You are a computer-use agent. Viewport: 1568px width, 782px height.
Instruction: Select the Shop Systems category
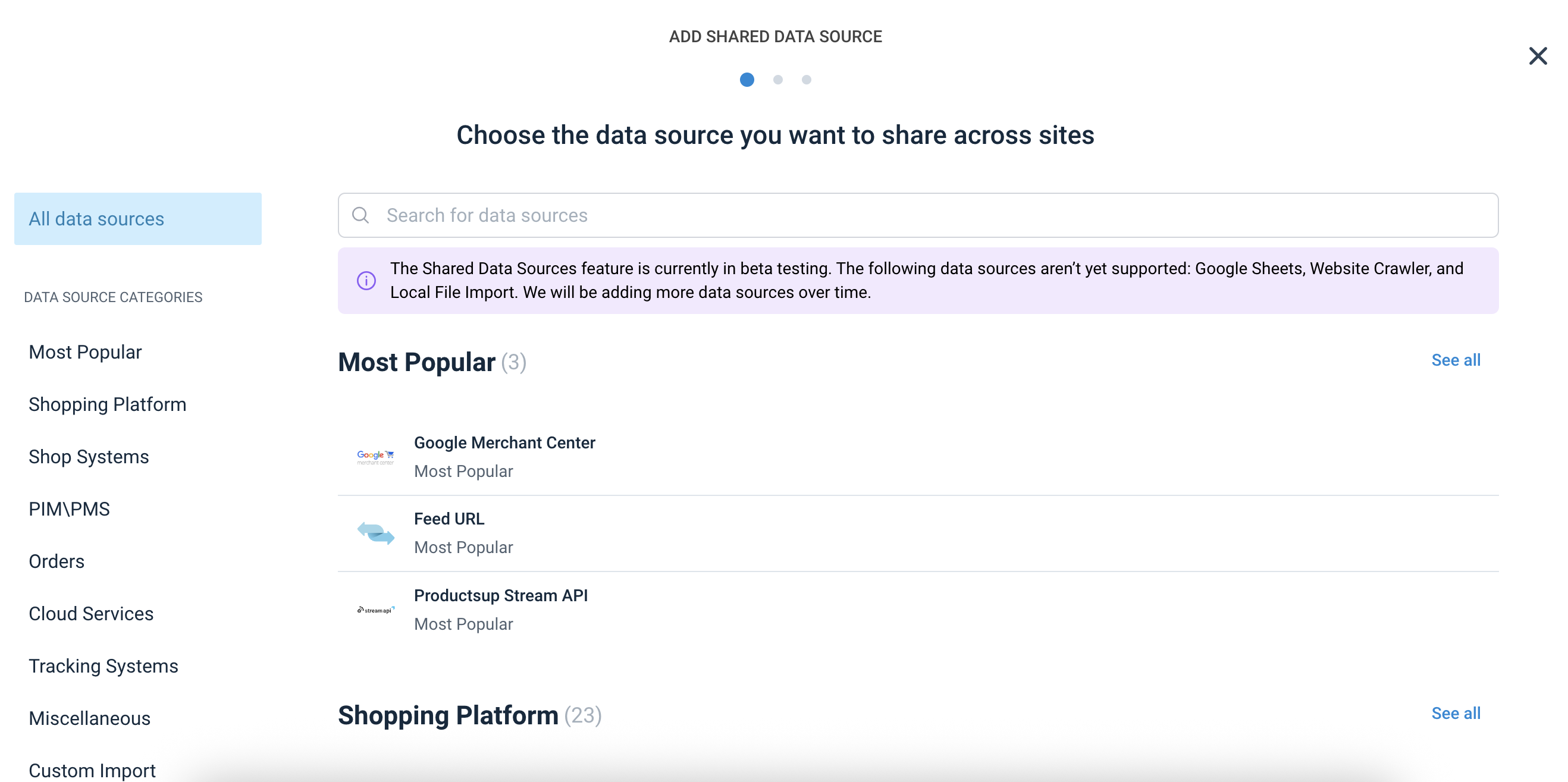coord(89,457)
